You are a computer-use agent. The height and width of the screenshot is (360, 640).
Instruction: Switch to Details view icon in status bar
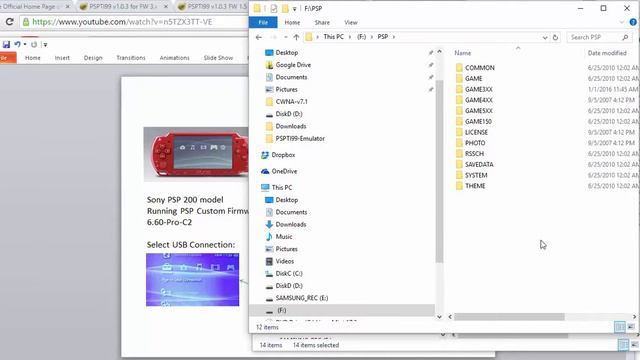click(x=620, y=327)
